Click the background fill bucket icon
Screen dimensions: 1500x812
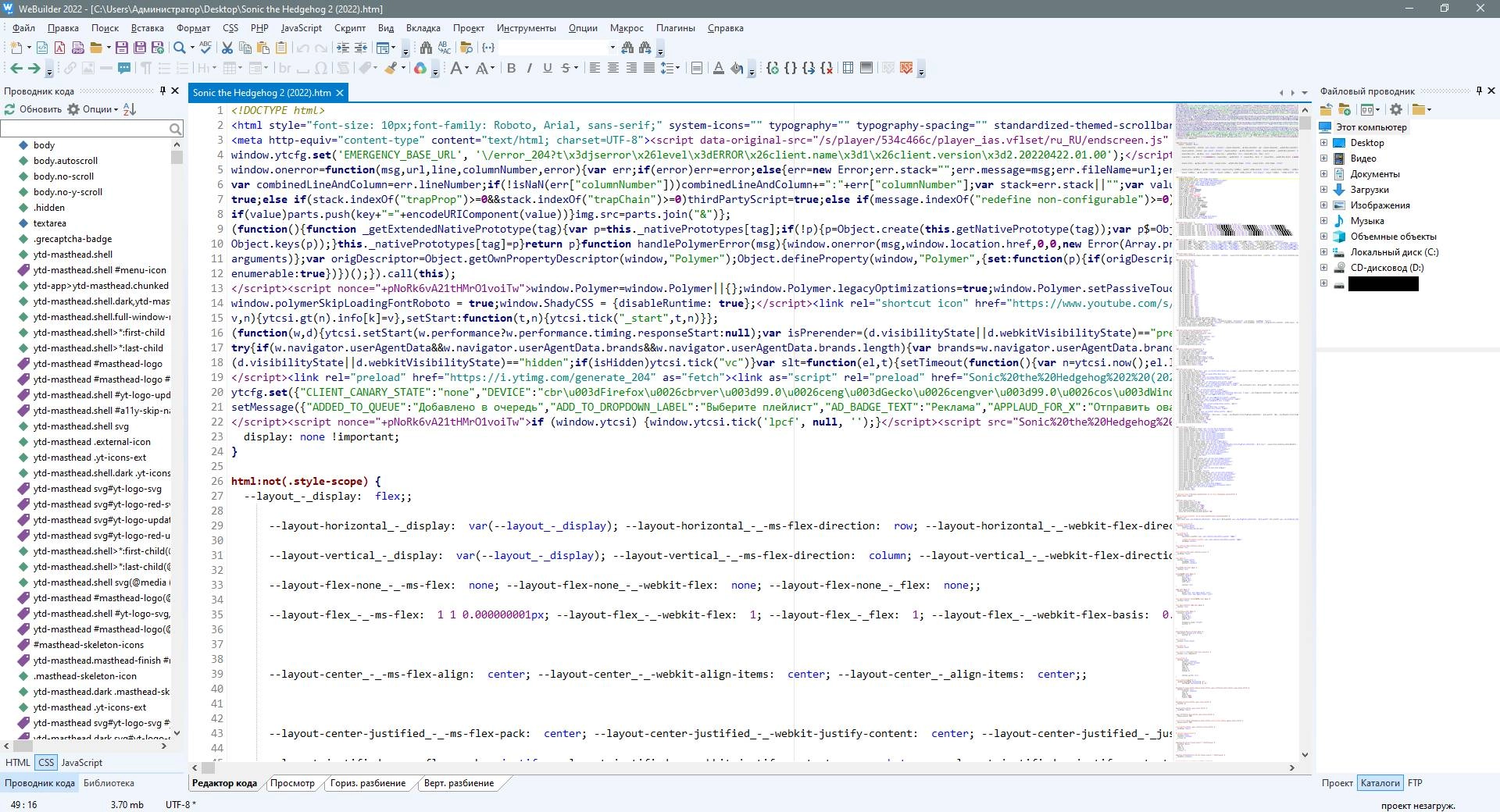(737, 68)
